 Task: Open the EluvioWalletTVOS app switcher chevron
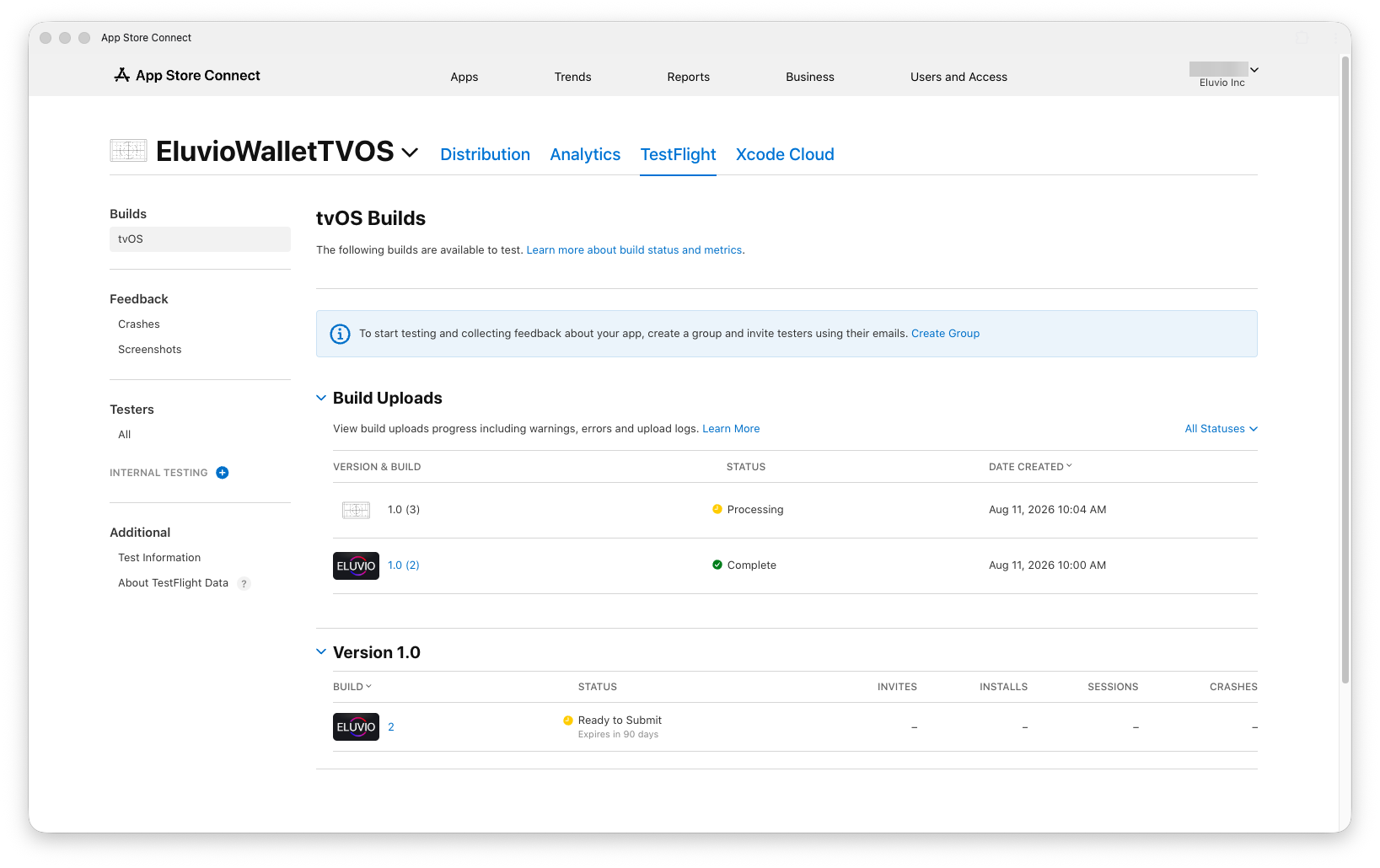click(410, 153)
